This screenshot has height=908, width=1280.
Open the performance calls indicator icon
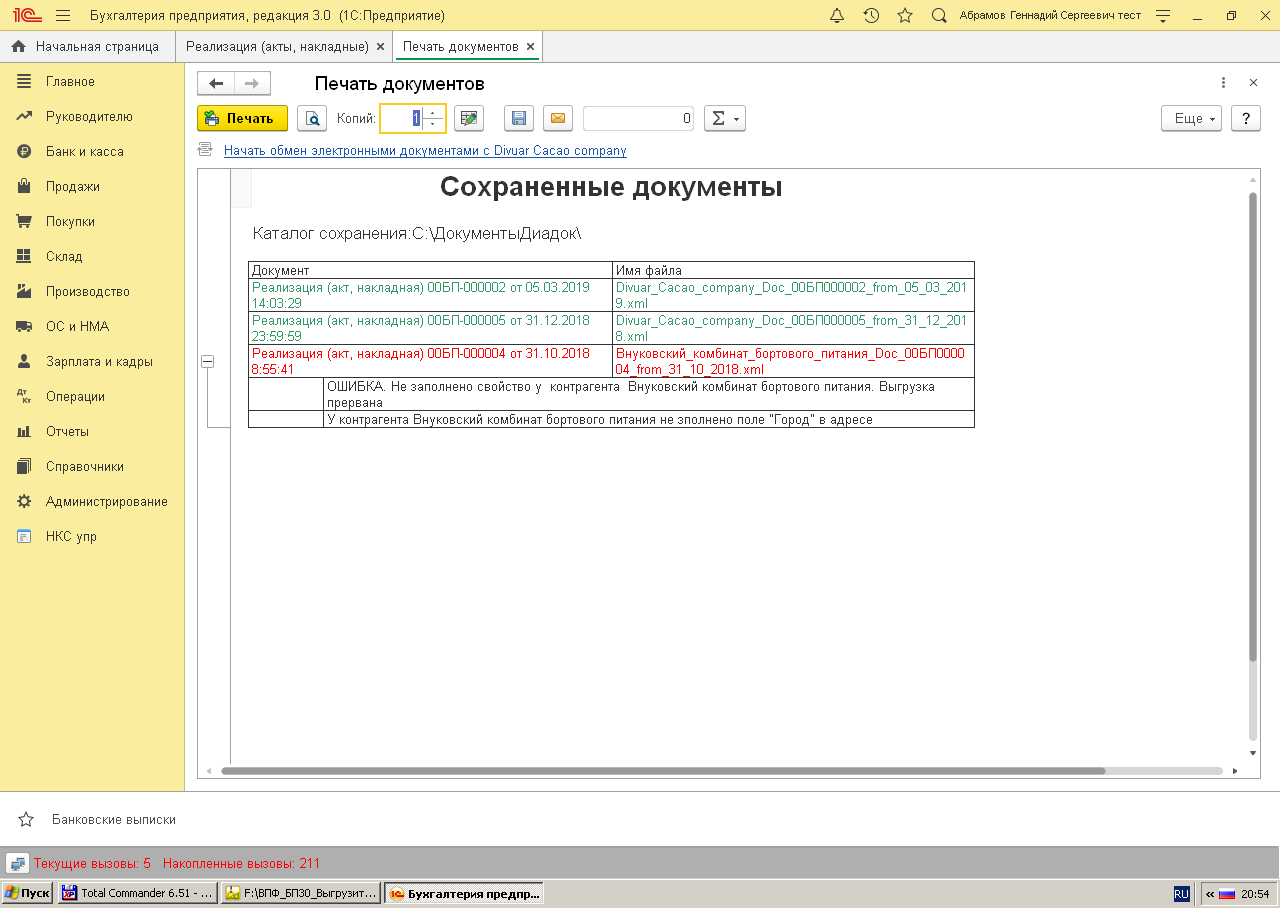pos(17,862)
